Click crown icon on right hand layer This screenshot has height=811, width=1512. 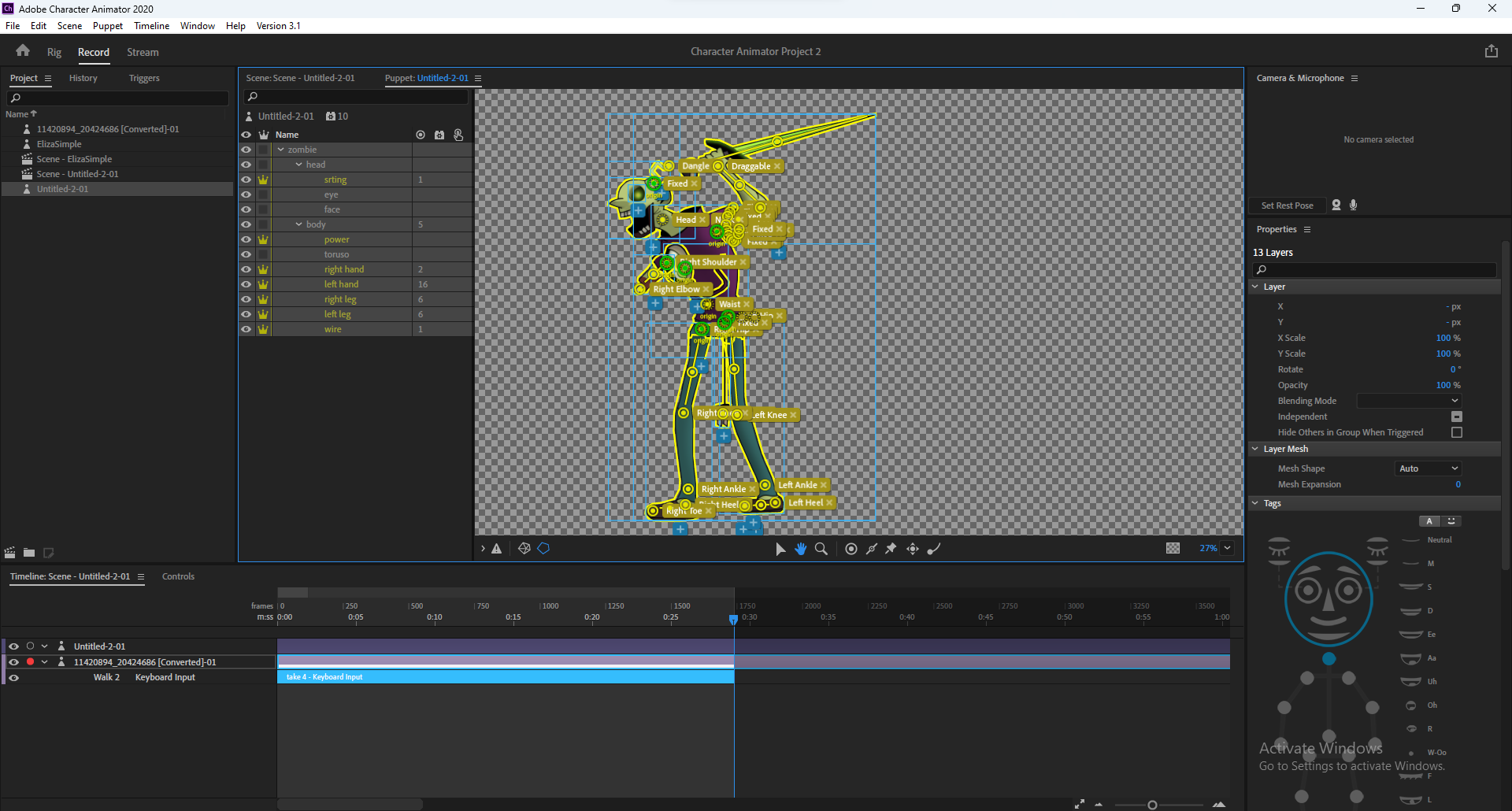coord(263,269)
